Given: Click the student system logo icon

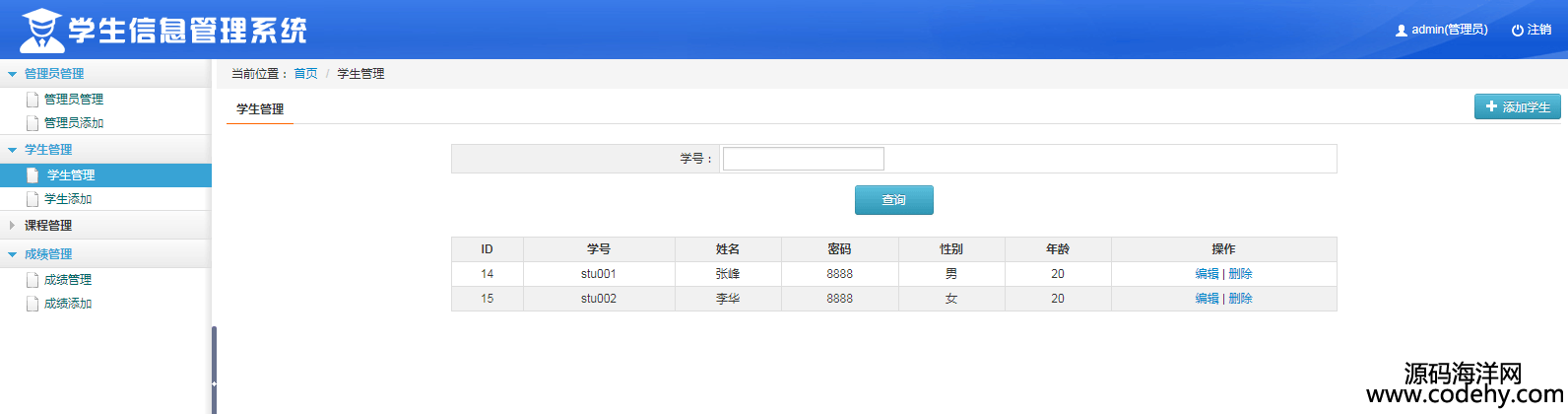Looking at the screenshot, I should [40, 30].
